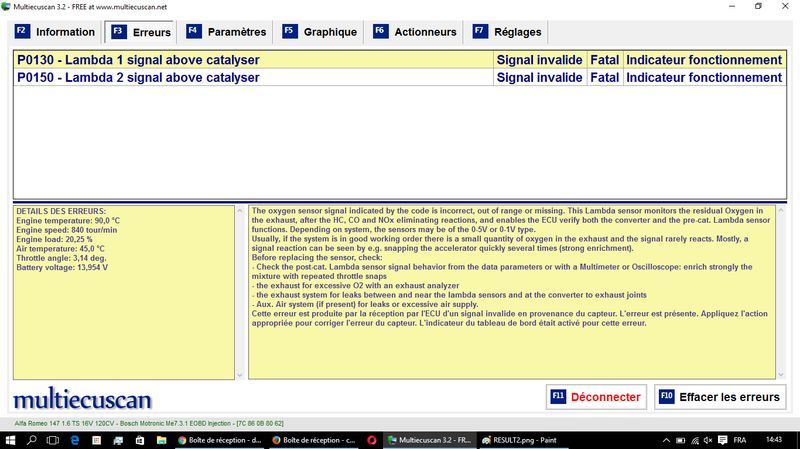
Task: Open the Wi-Fi network tray icon
Action: point(694,440)
